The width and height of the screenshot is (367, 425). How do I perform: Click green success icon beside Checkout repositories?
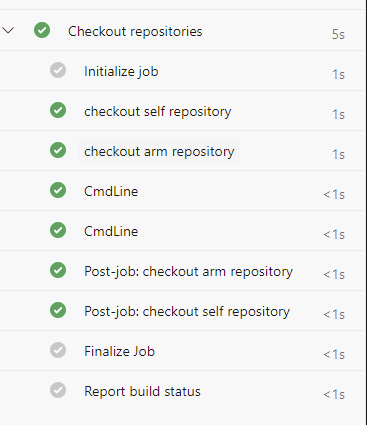[x=42, y=30]
